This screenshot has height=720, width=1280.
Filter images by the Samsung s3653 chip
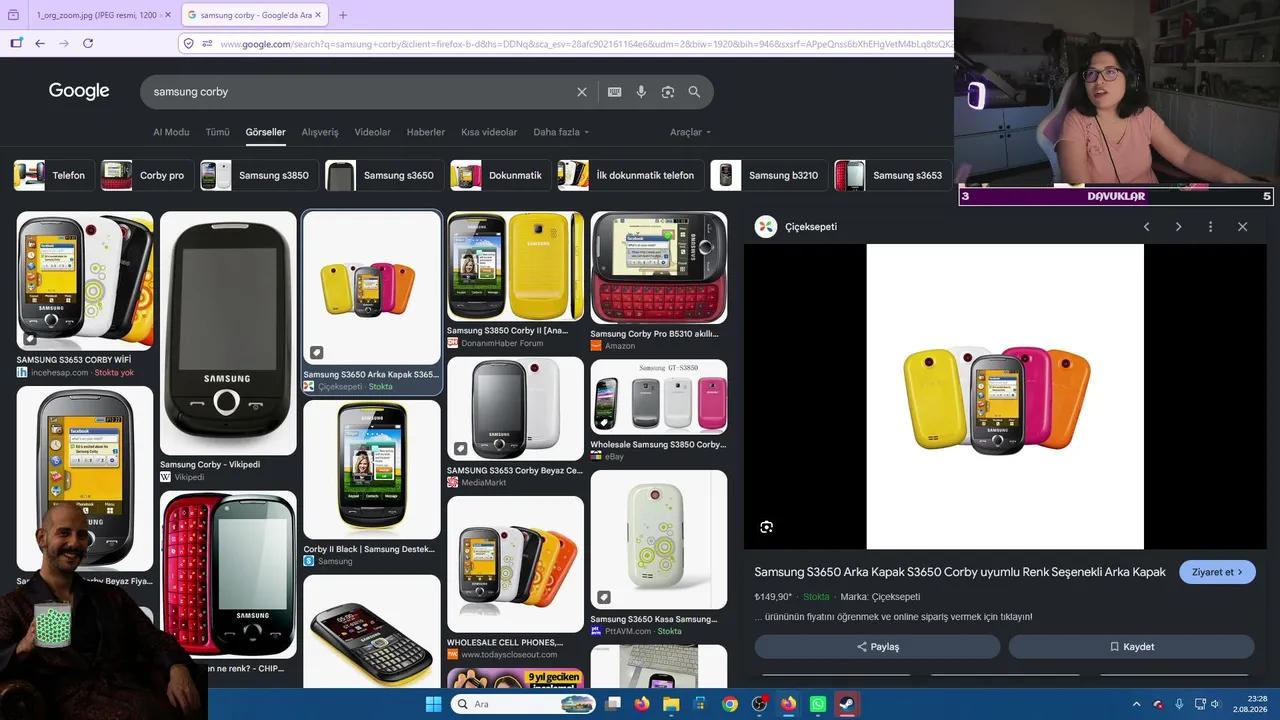point(893,175)
